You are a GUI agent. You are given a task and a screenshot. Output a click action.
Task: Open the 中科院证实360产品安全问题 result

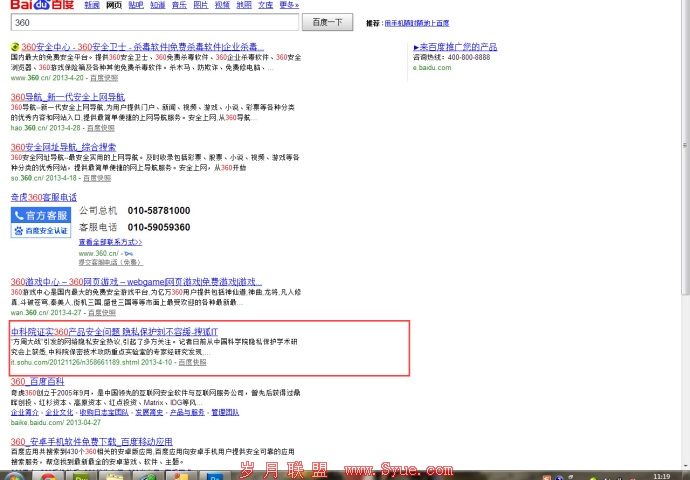114,331
